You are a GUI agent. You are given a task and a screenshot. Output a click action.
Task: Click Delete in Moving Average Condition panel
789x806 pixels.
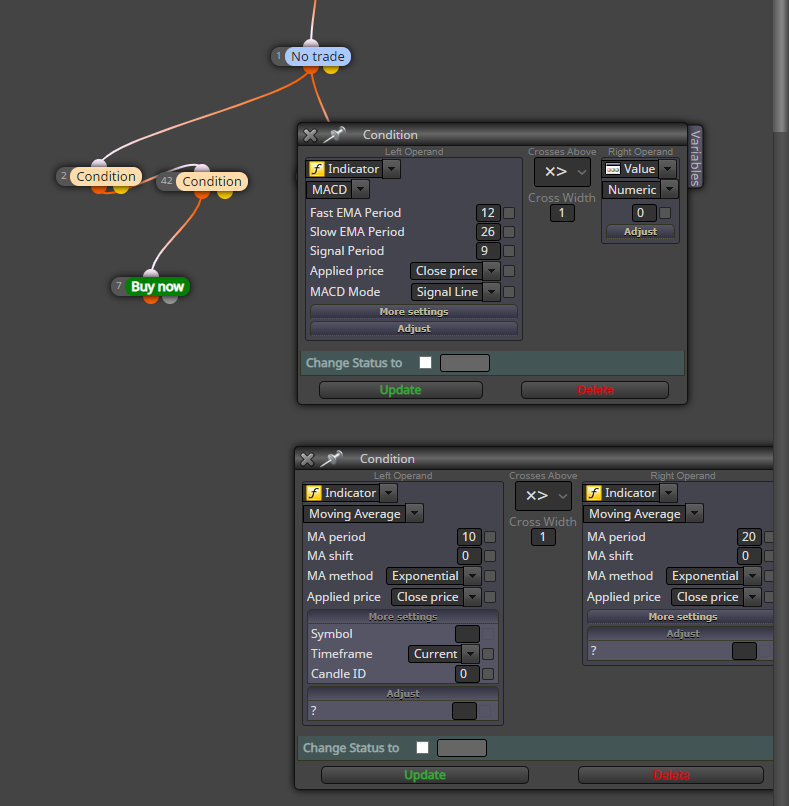pyautogui.click(x=671, y=775)
